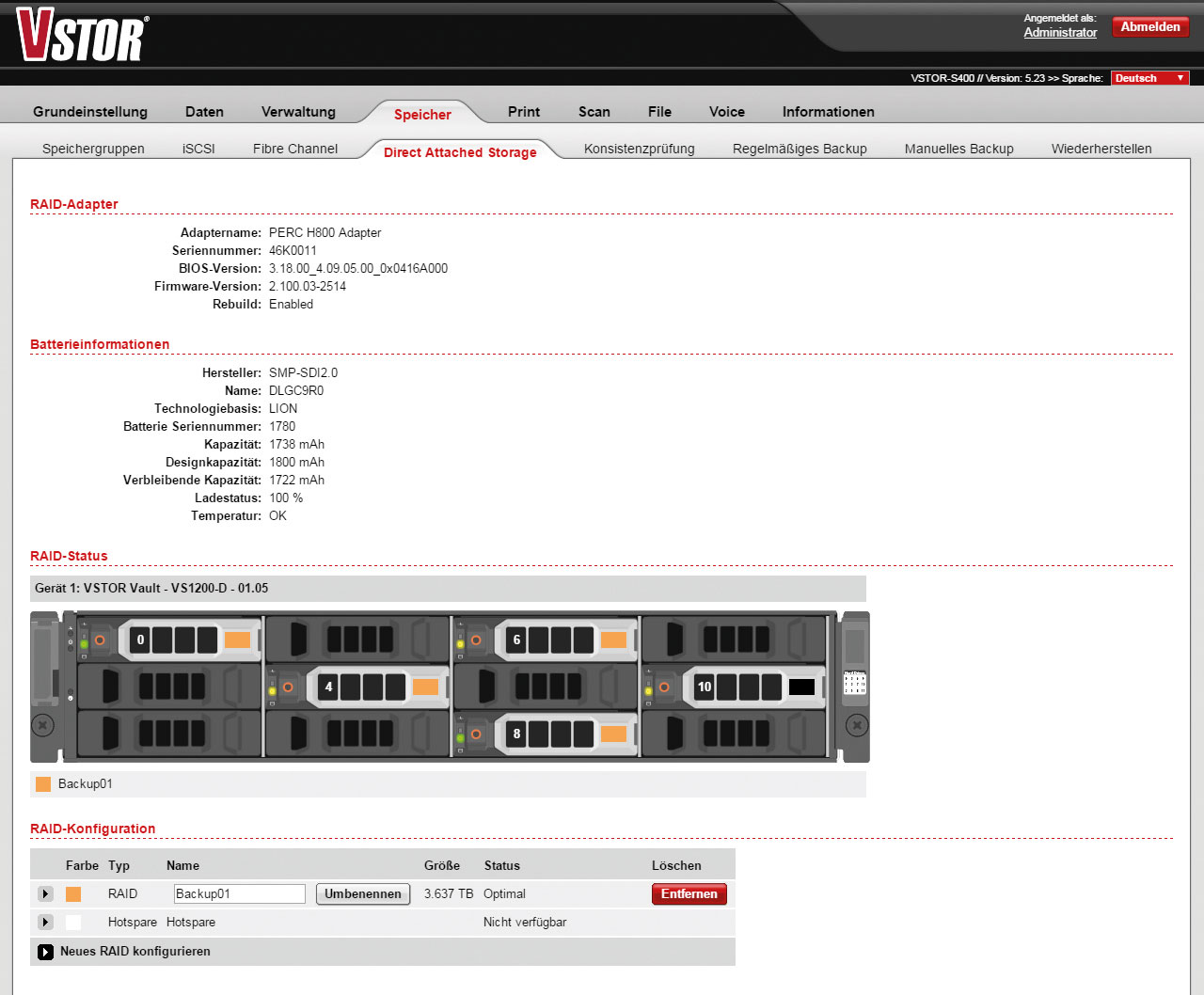
Task: Open the Speichergruppen subtab
Action: [x=93, y=149]
